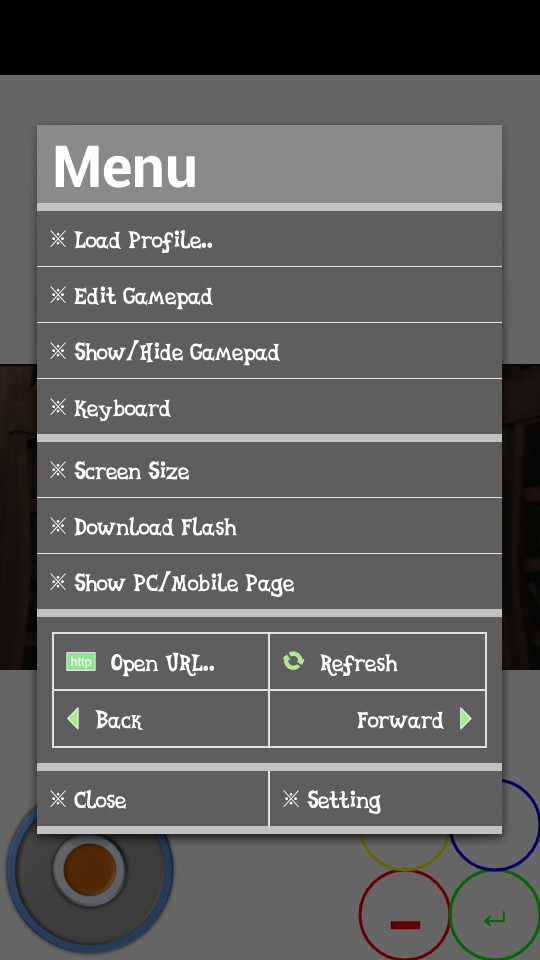Screen dimensions: 540x960
Task: Open URL.. button
Action: [x=161, y=662]
